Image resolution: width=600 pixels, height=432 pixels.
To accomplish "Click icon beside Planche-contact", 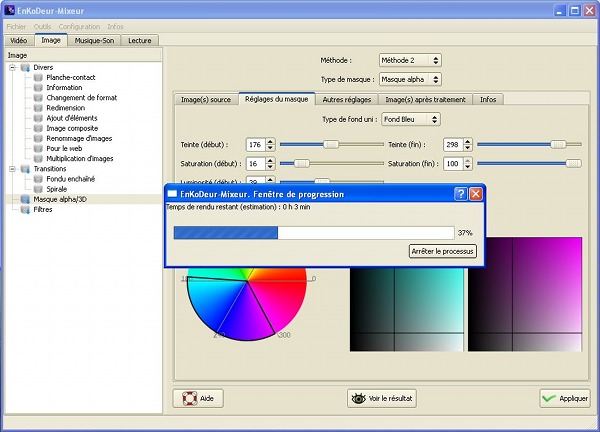I will pos(38,78).
